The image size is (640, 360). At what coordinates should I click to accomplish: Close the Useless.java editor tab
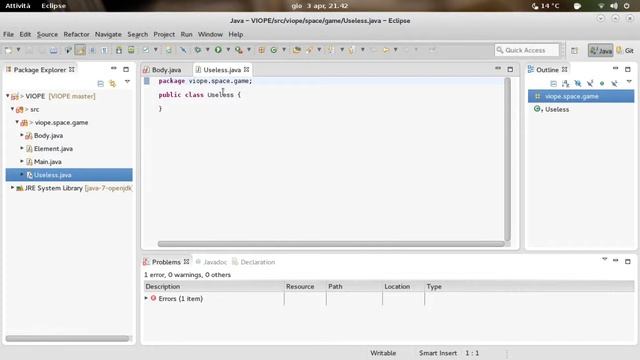(x=247, y=70)
